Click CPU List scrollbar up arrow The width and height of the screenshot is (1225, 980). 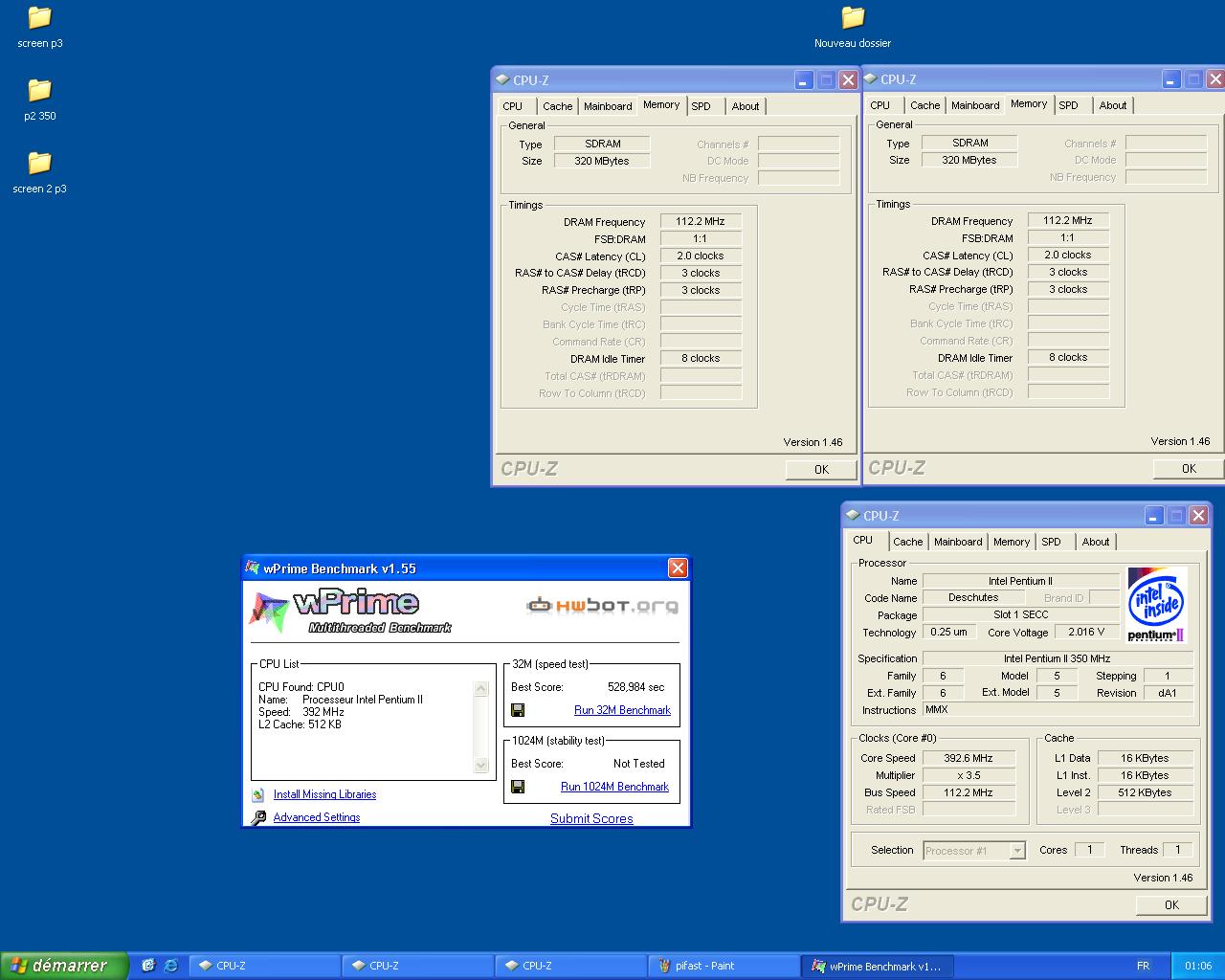point(481,688)
